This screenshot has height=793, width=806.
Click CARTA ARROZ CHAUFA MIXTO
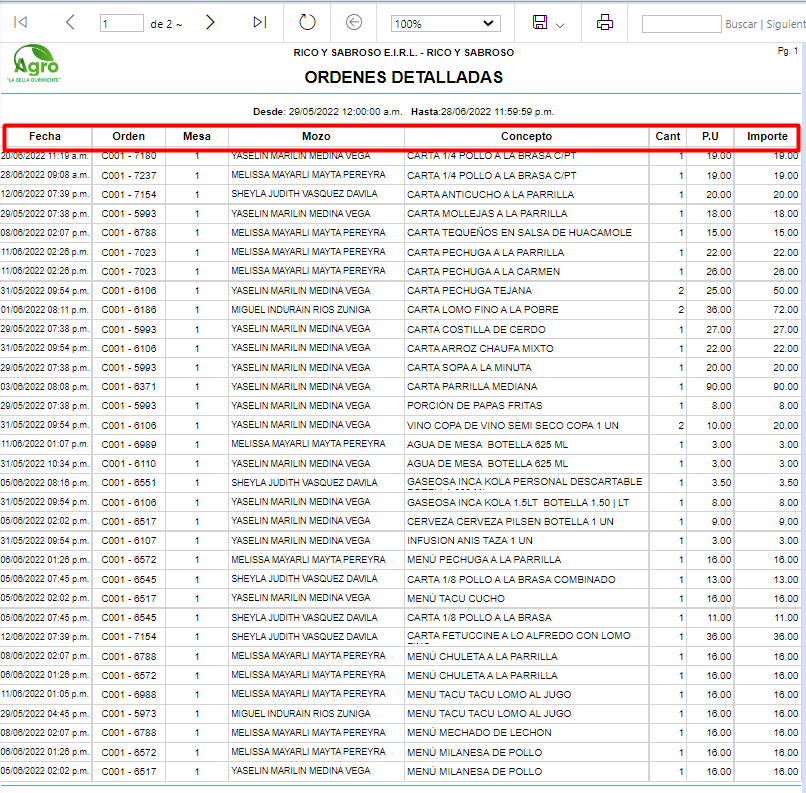point(480,348)
